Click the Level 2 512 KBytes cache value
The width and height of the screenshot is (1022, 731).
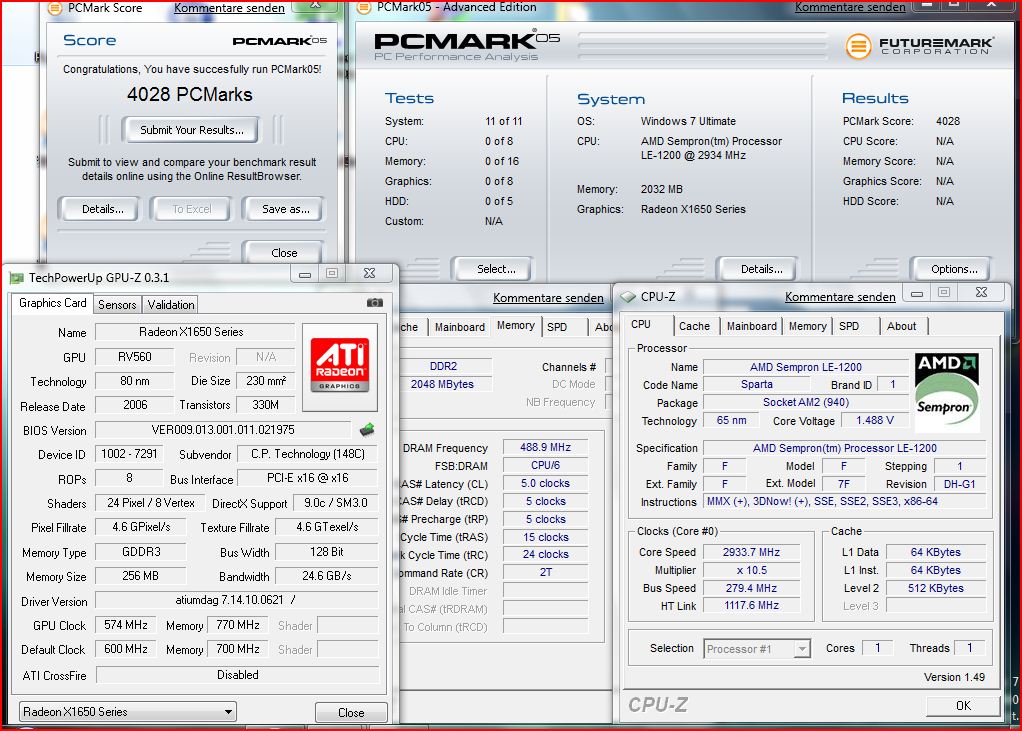[x=935, y=588]
